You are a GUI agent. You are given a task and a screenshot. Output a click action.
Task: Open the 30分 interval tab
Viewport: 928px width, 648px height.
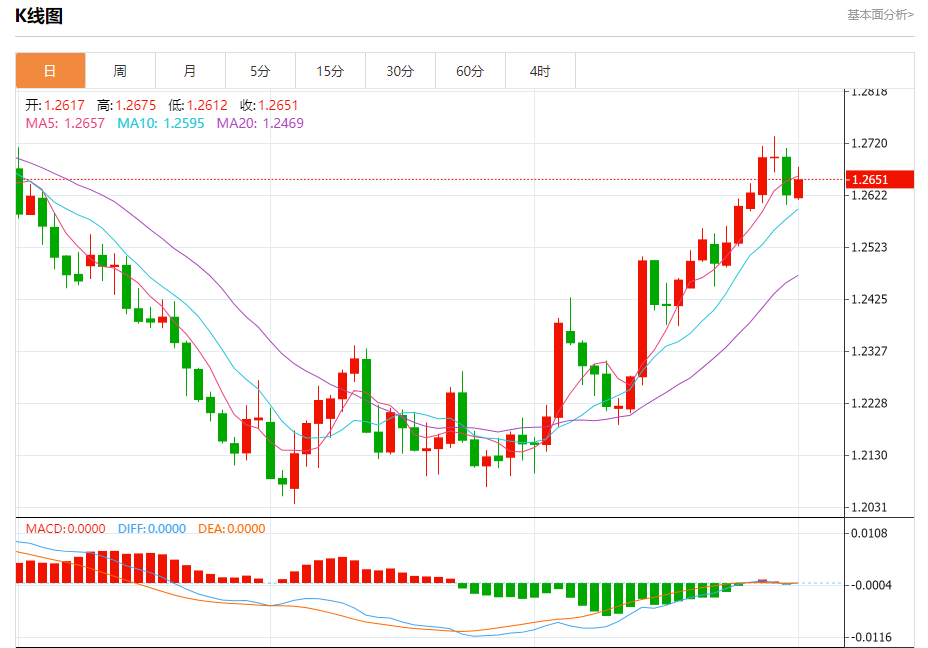(400, 71)
